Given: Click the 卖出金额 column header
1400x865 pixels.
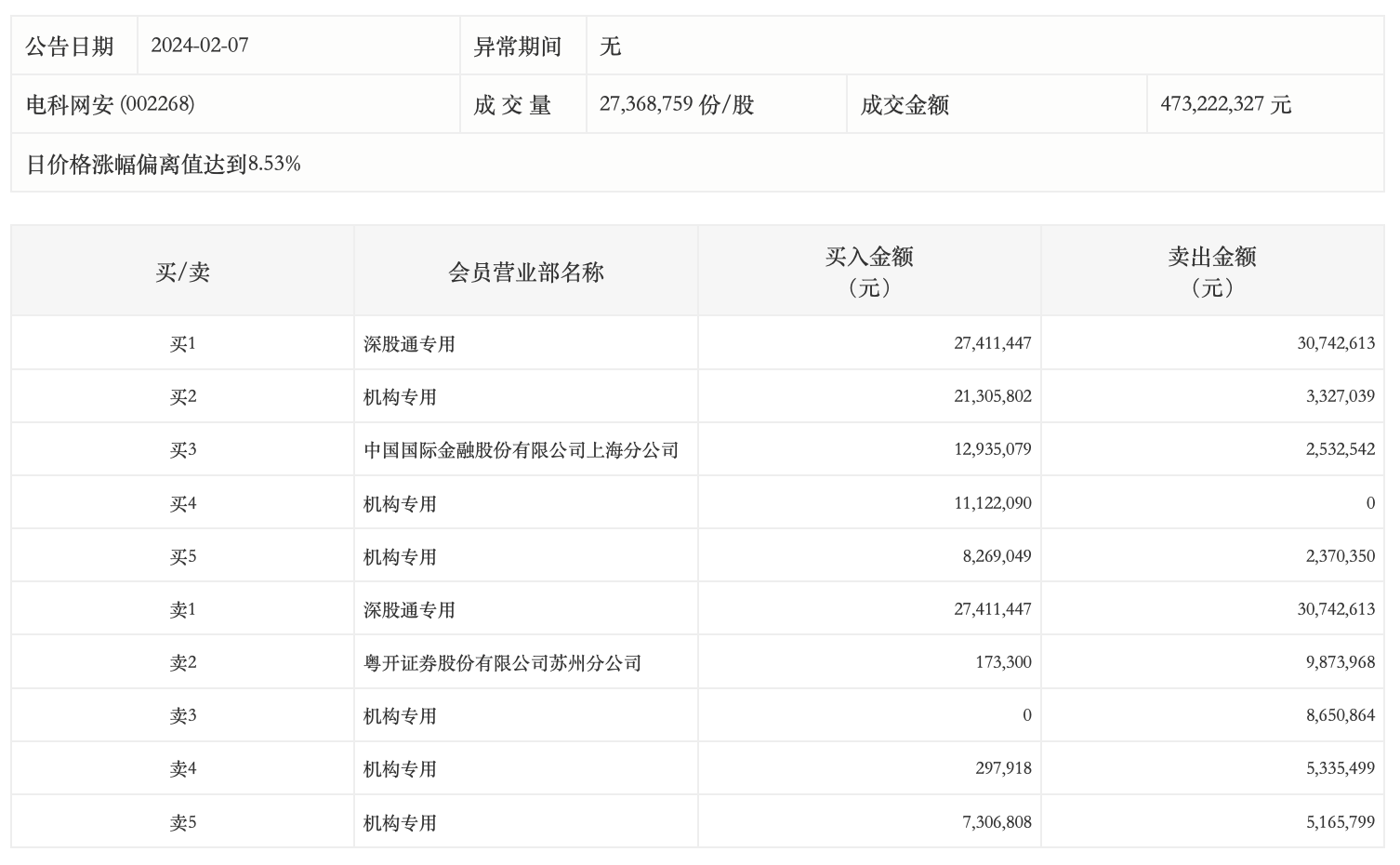Looking at the screenshot, I should point(1211,271).
